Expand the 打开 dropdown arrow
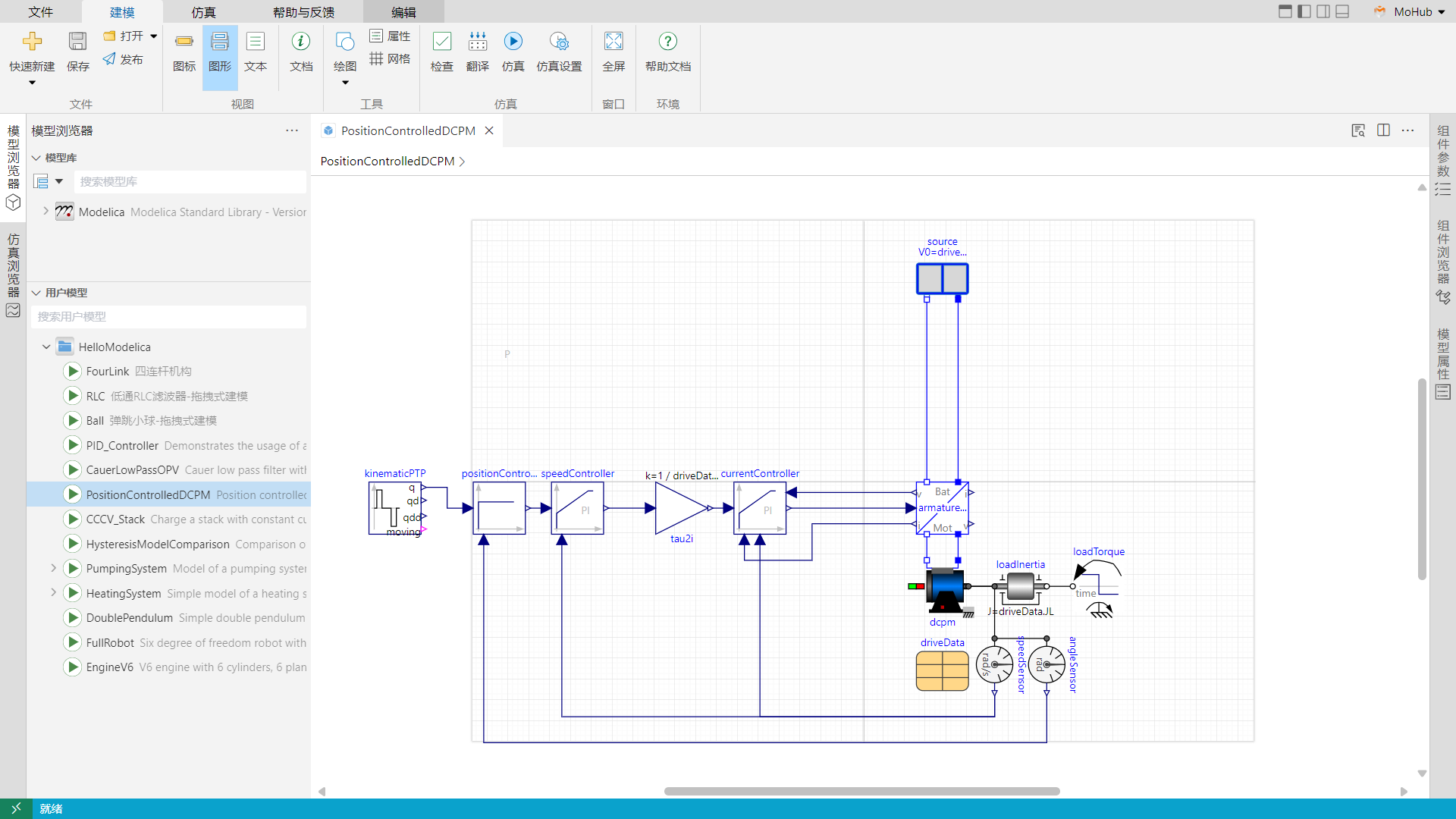This screenshot has height=819, width=1456. (154, 36)
